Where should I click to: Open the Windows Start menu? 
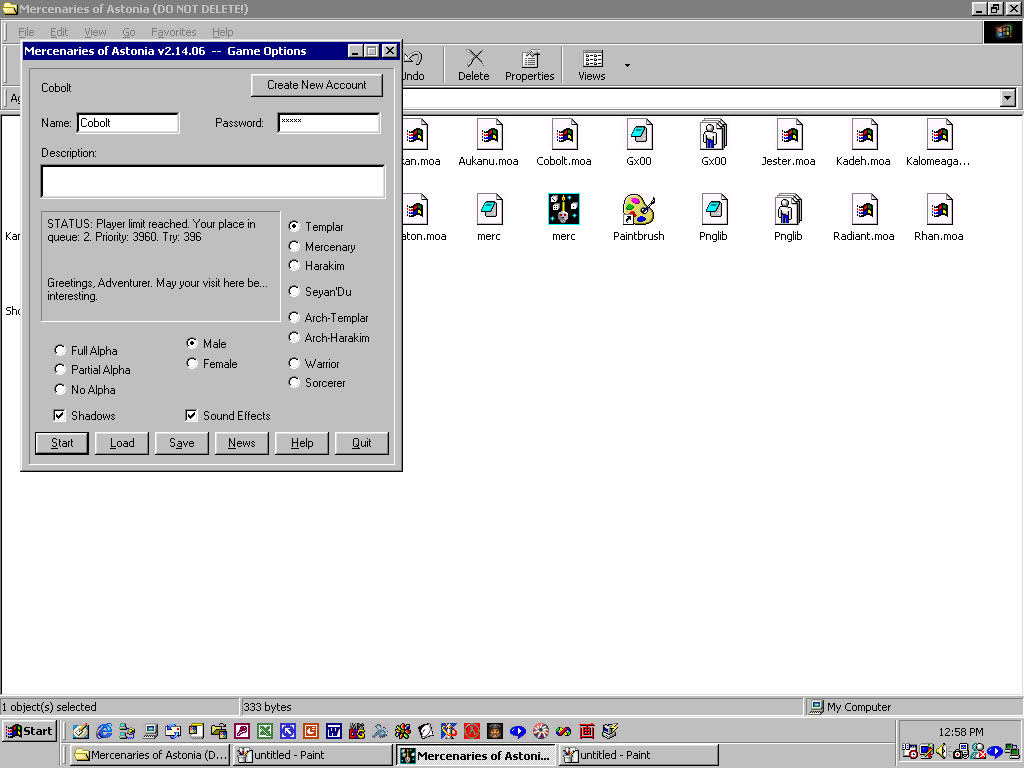pos(29,731)
